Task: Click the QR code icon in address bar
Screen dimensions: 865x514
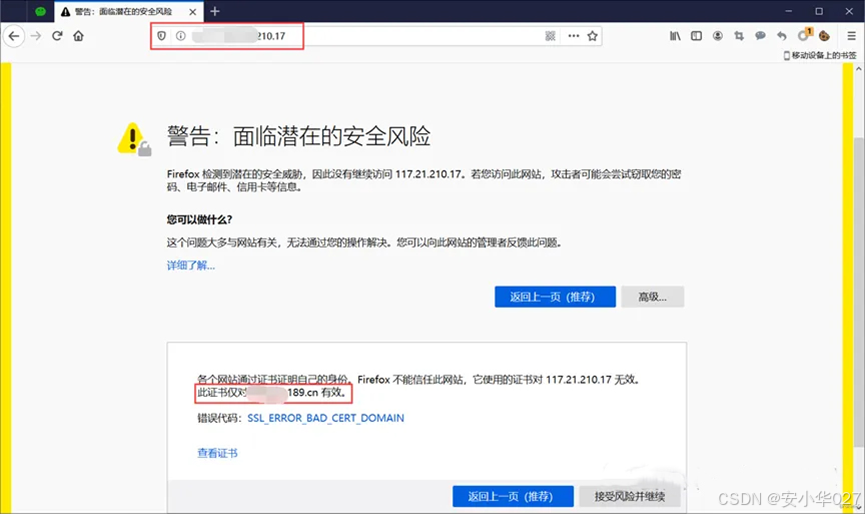Action: (x=550, y=36)
